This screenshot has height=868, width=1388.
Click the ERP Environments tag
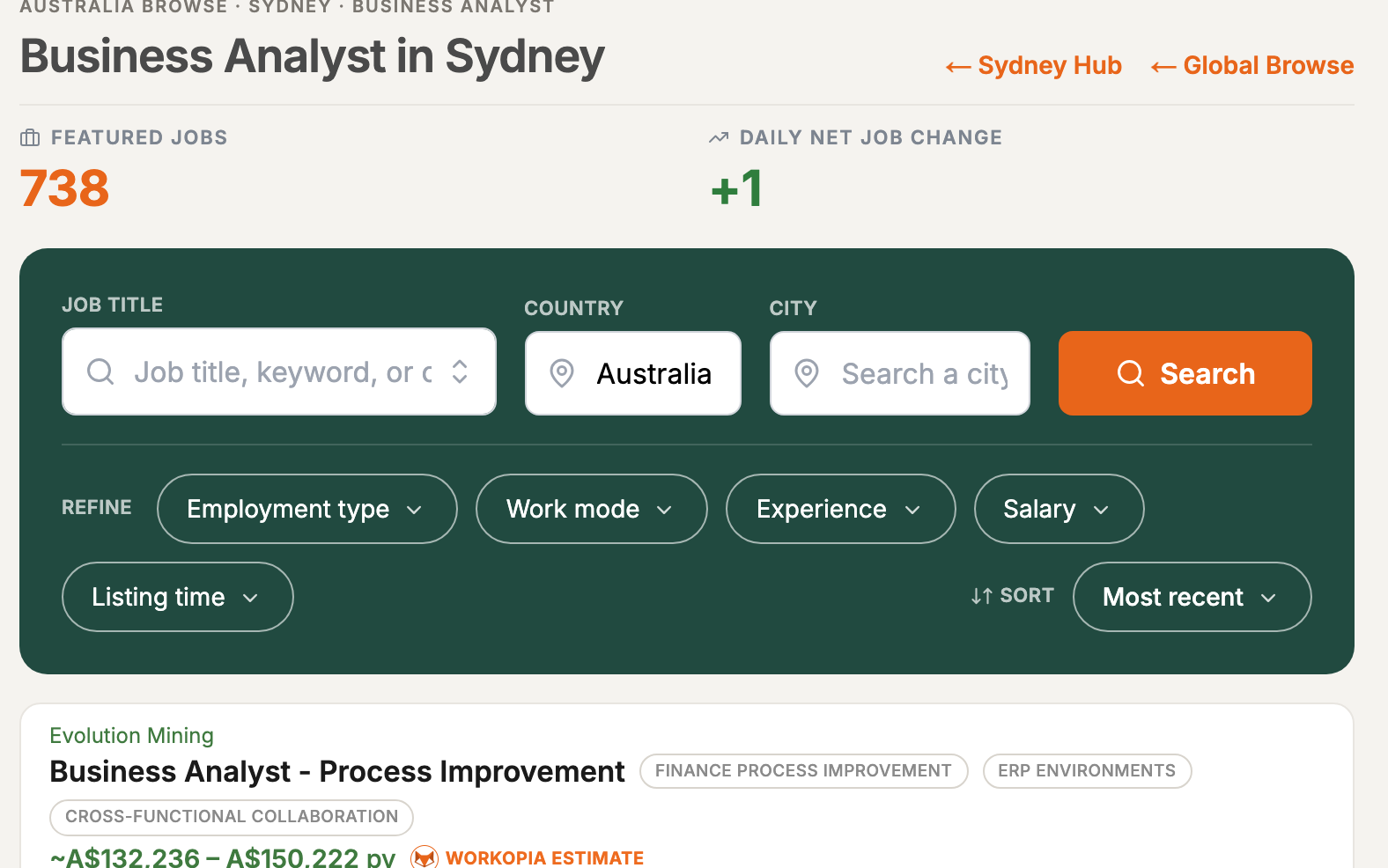[x=1087, y=771]
